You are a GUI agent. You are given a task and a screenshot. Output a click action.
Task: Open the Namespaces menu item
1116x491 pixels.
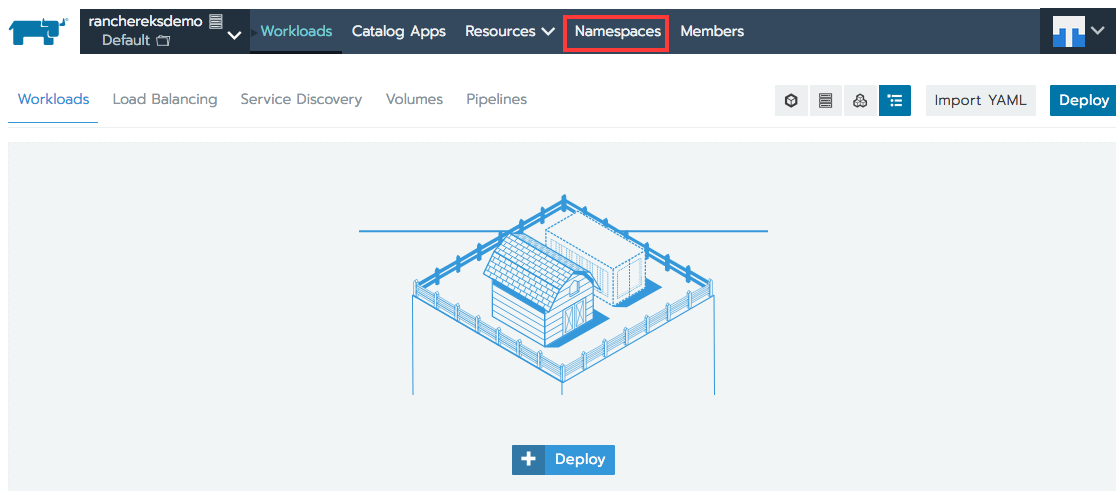[618, 31]
